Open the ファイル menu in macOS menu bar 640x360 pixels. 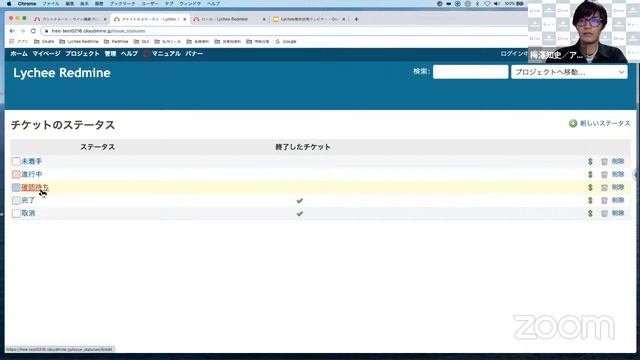click(x=51, y=4)
